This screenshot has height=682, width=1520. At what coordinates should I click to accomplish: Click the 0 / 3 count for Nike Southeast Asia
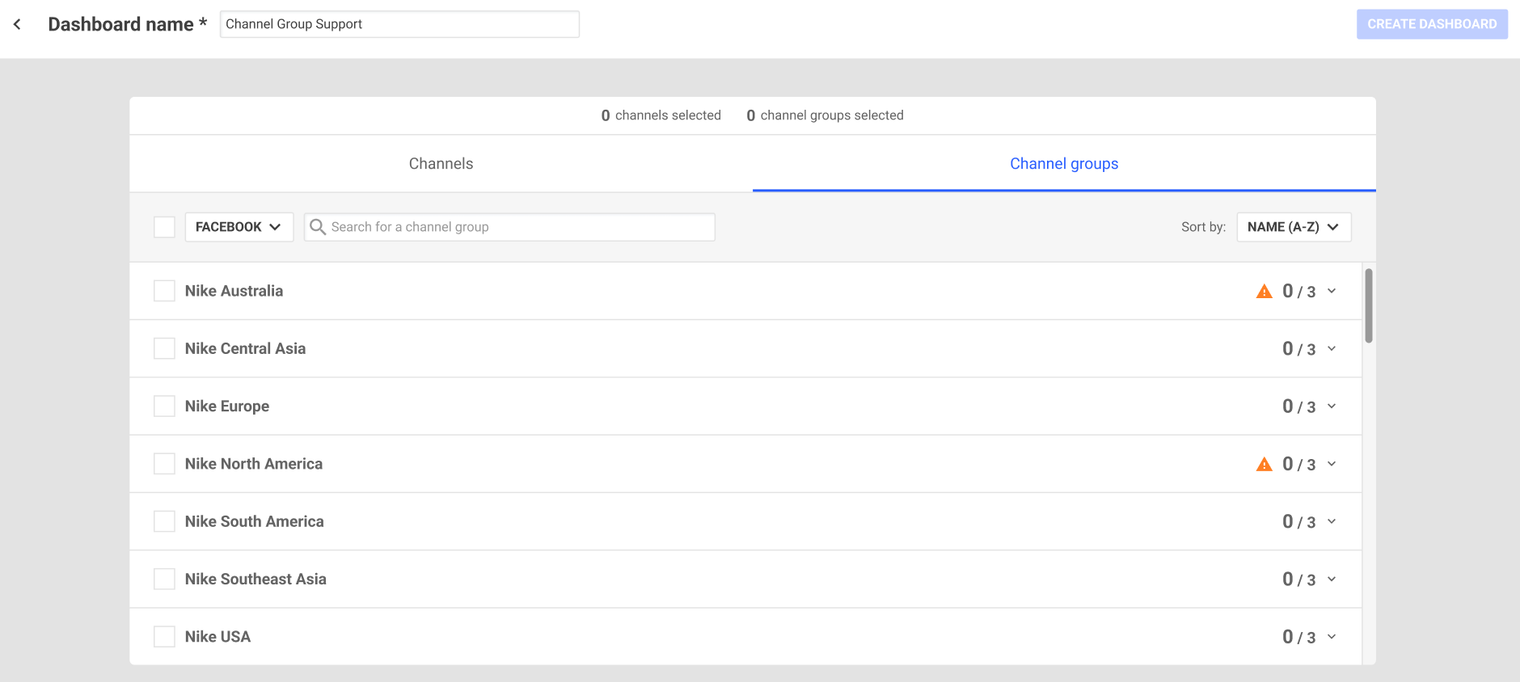(1299, 580)
